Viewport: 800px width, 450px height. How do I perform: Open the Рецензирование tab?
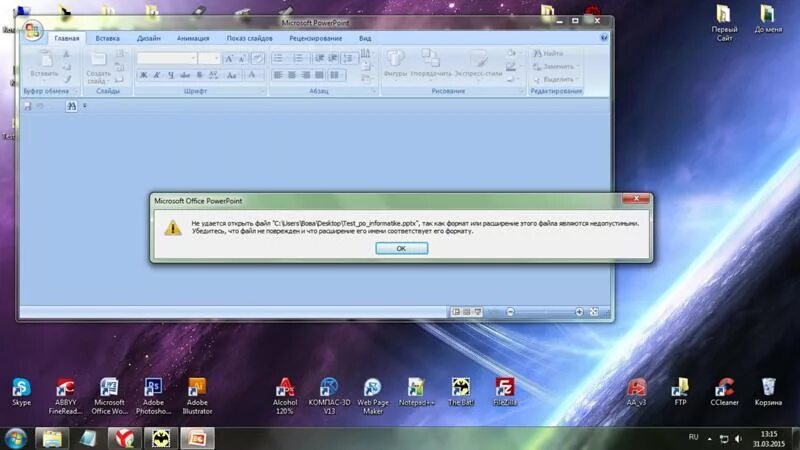coord(315,38)
